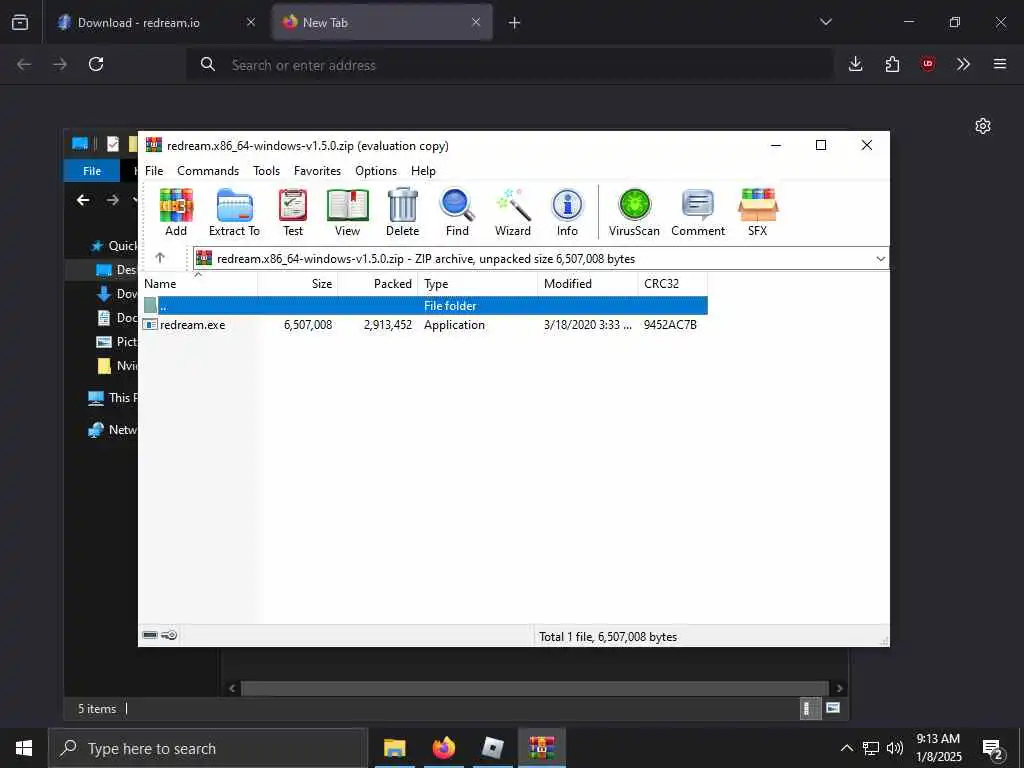
Task: Click the Add archive toolbar icon
Action: point(176,212)
